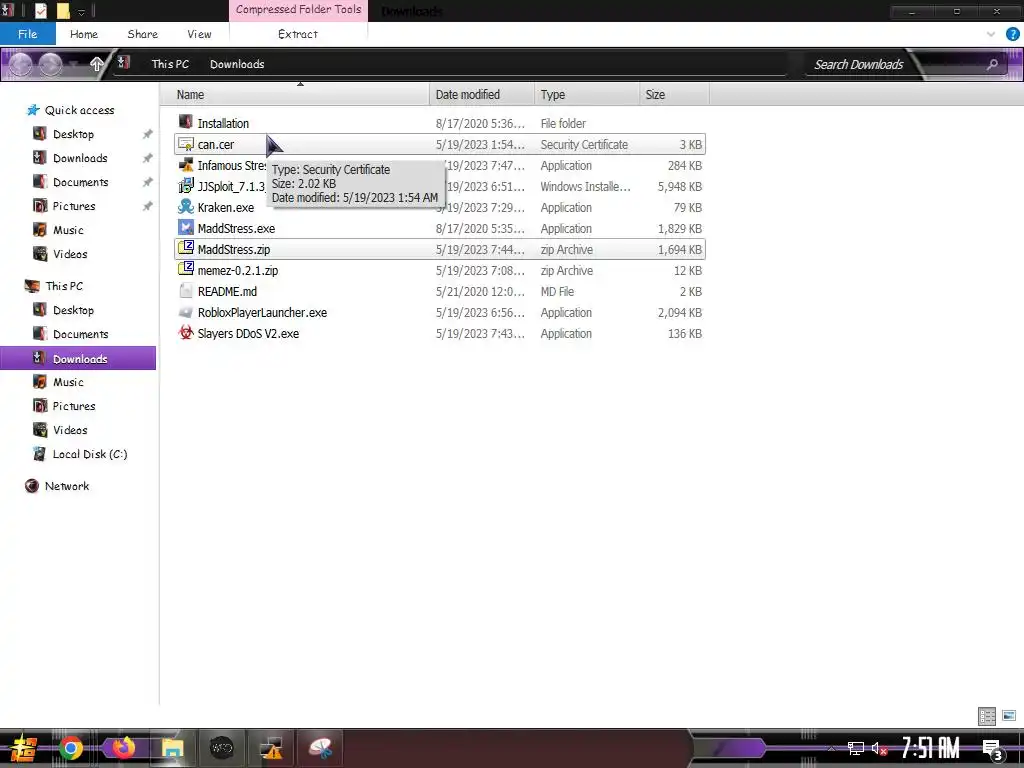Switch to large icons view button
The image size is (1024, 768).
[1009, 716]
